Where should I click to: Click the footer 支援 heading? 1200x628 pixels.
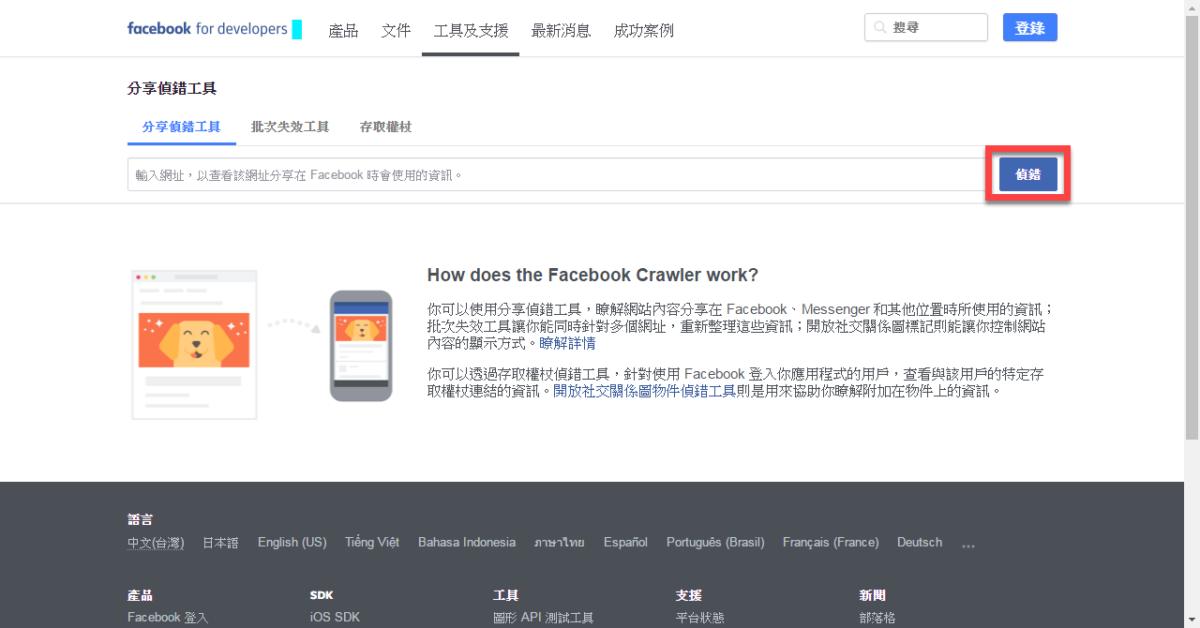pos(688,595)
